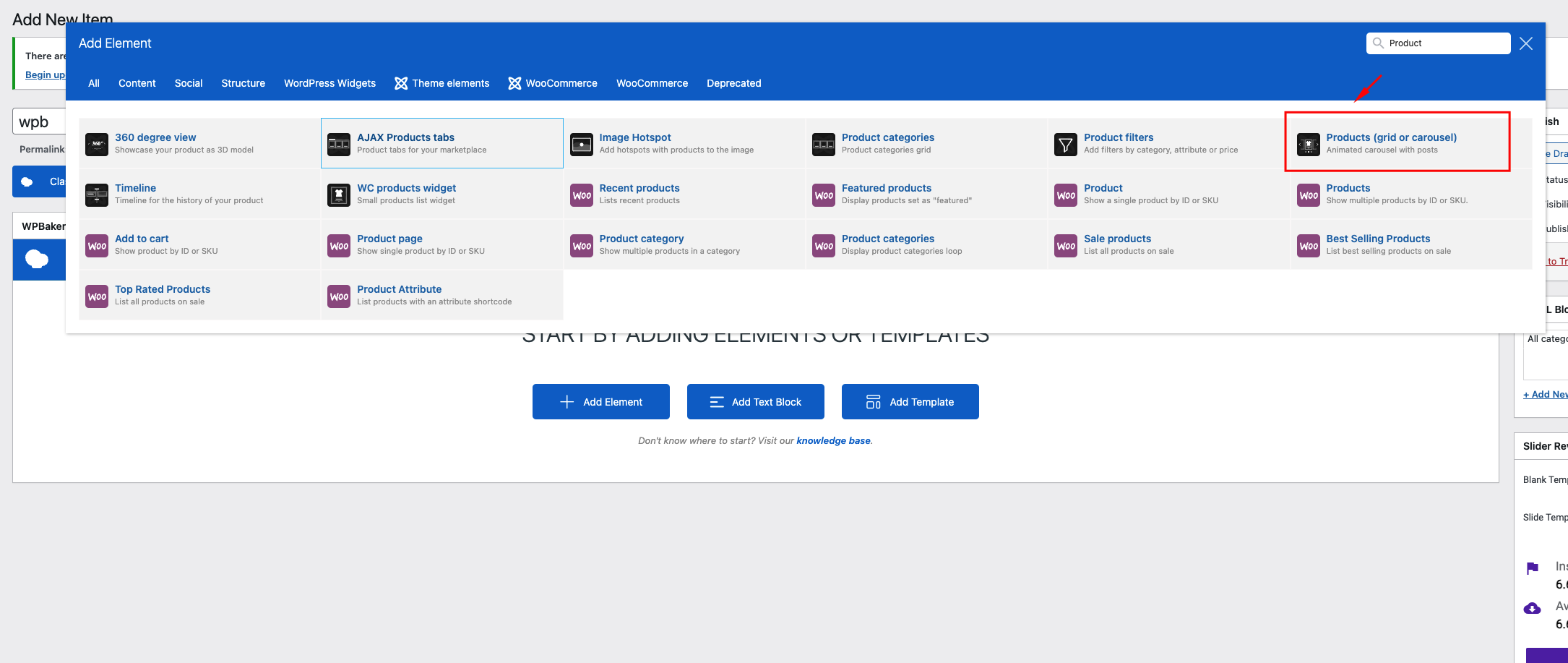Select the Woo icon for Product page
Screen dimensions: 1568x663
339,245
